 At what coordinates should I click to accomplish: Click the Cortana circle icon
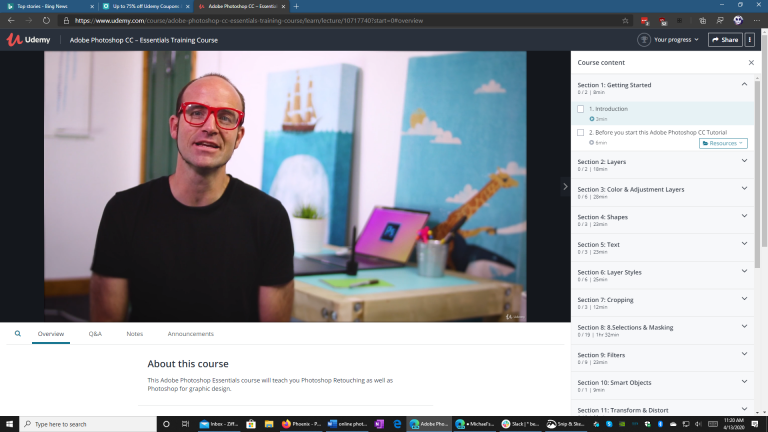[166, 424]
